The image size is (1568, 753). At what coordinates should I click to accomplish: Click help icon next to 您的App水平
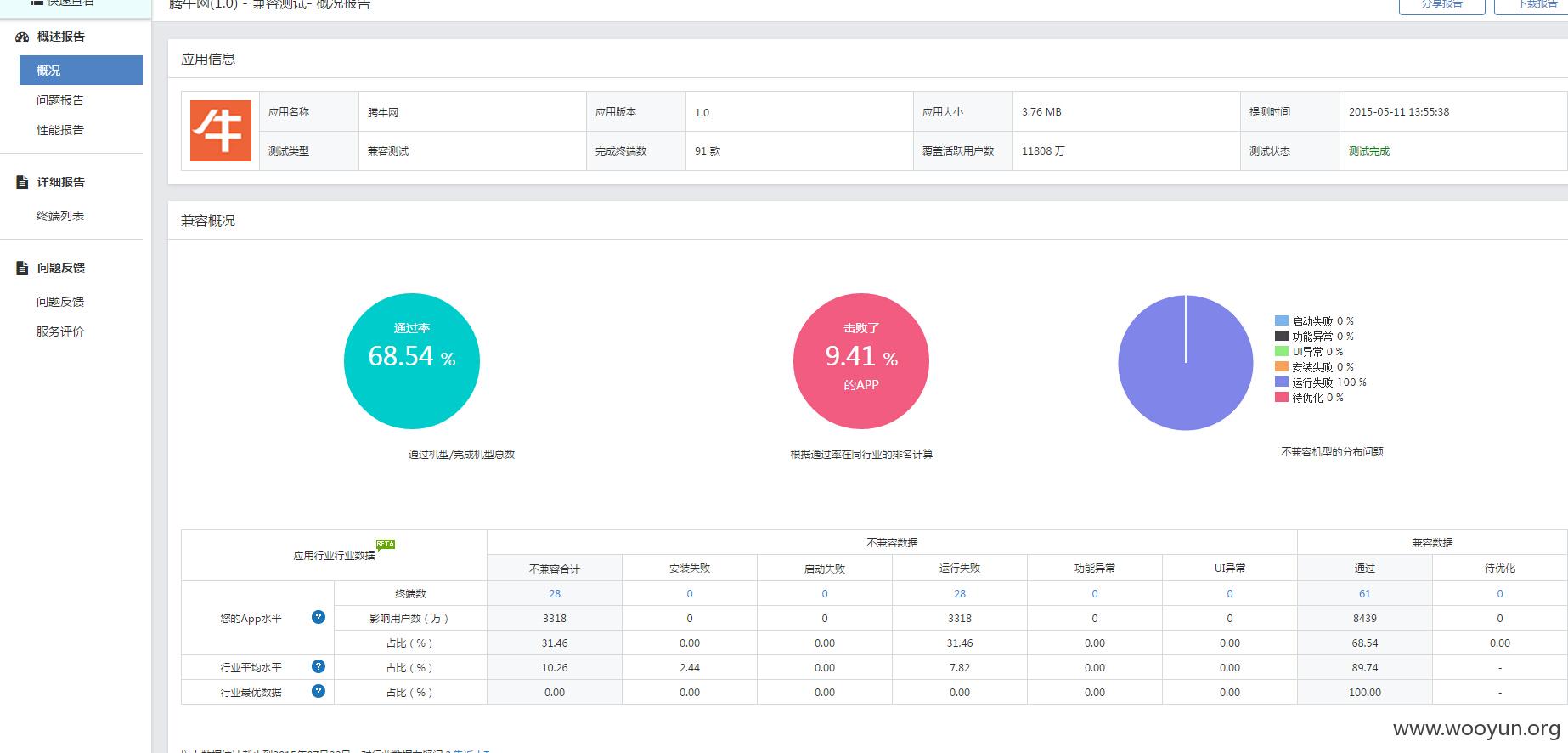click(319, 617)
